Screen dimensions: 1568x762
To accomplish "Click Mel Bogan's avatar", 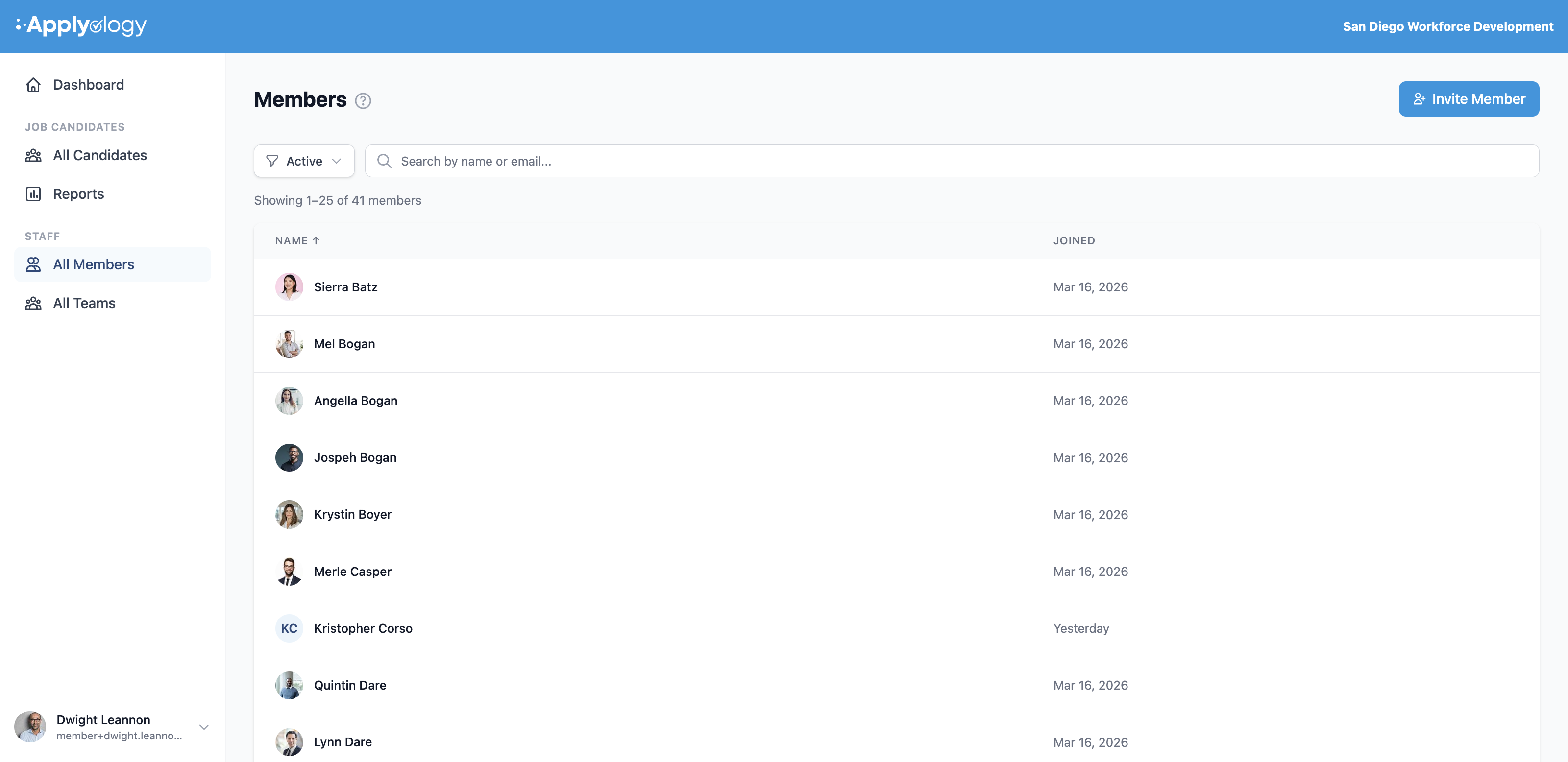I will pos(289,344).
